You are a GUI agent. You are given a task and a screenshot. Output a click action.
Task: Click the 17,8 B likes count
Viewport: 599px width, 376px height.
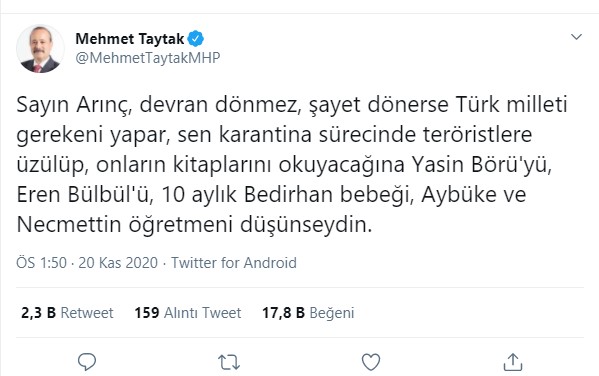[283, 313]
